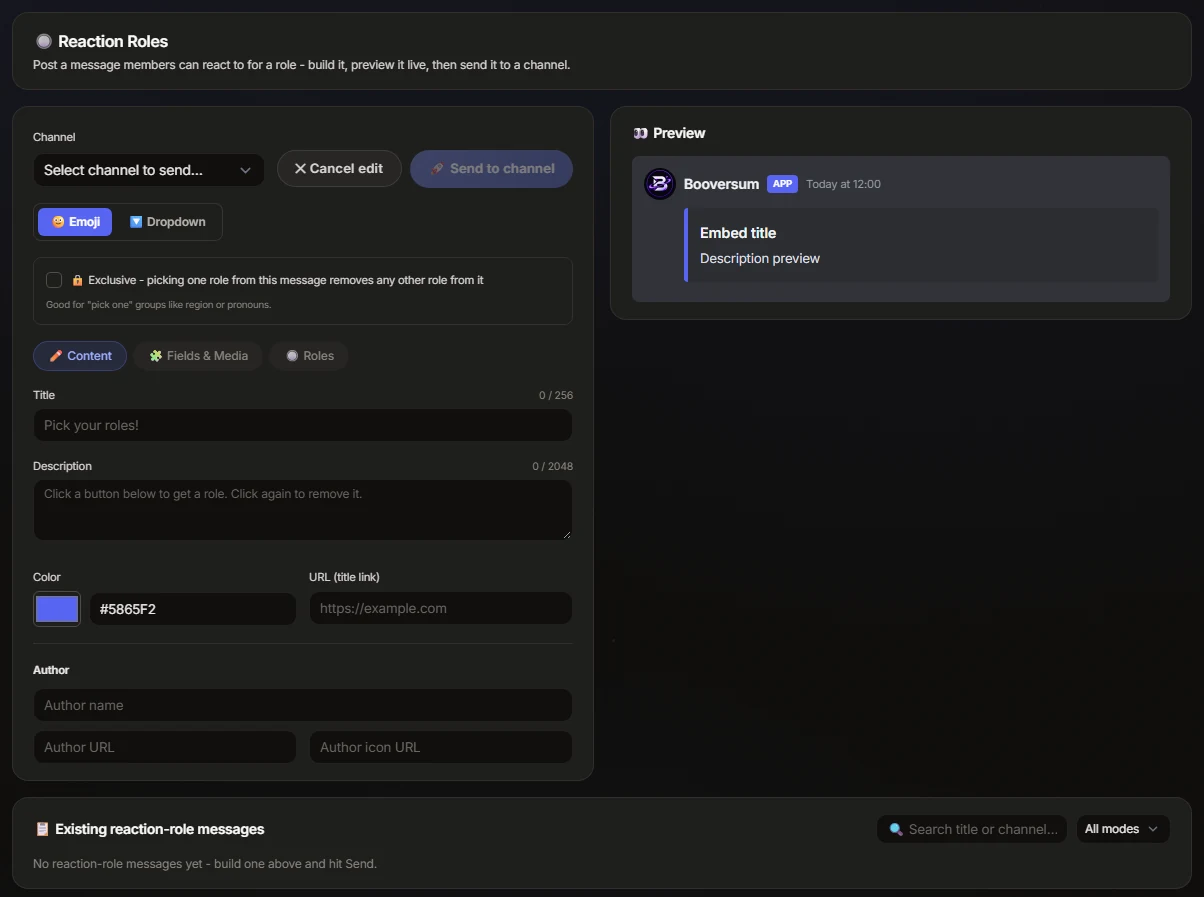Focus the Title input field
The height and width of the screenshot is (897, 1204).
(x=303, y=425)
